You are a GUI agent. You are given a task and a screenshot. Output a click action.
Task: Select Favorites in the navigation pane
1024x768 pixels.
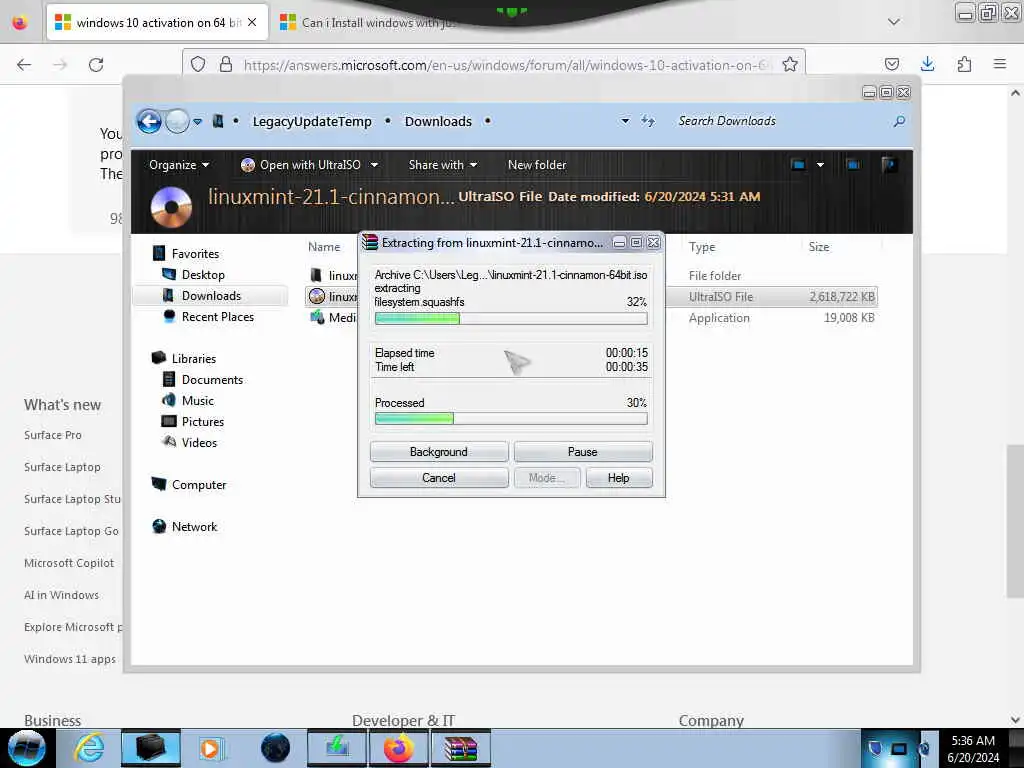pyautogui.click(x=195, y=253)
